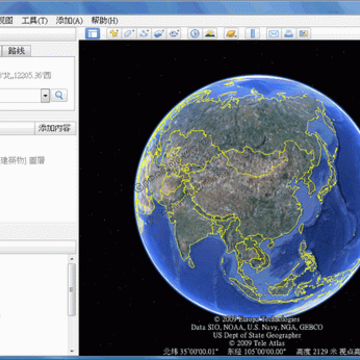Open the search box dropdown arrow
This screenshot has width=360, height=360.
coord(45,96)
